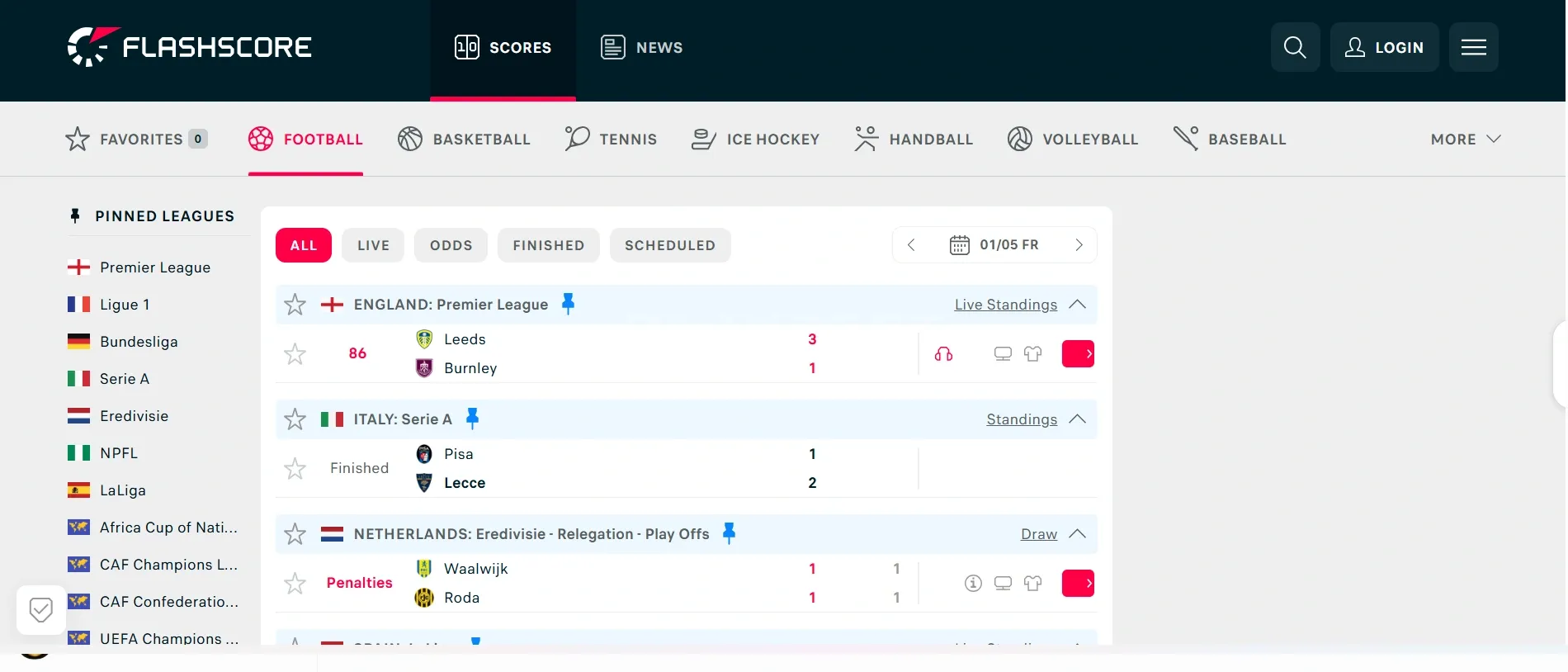Open CAF Champions League in pinned leagues
This screenshot has width=1568, height=672.
coord(153,565)
